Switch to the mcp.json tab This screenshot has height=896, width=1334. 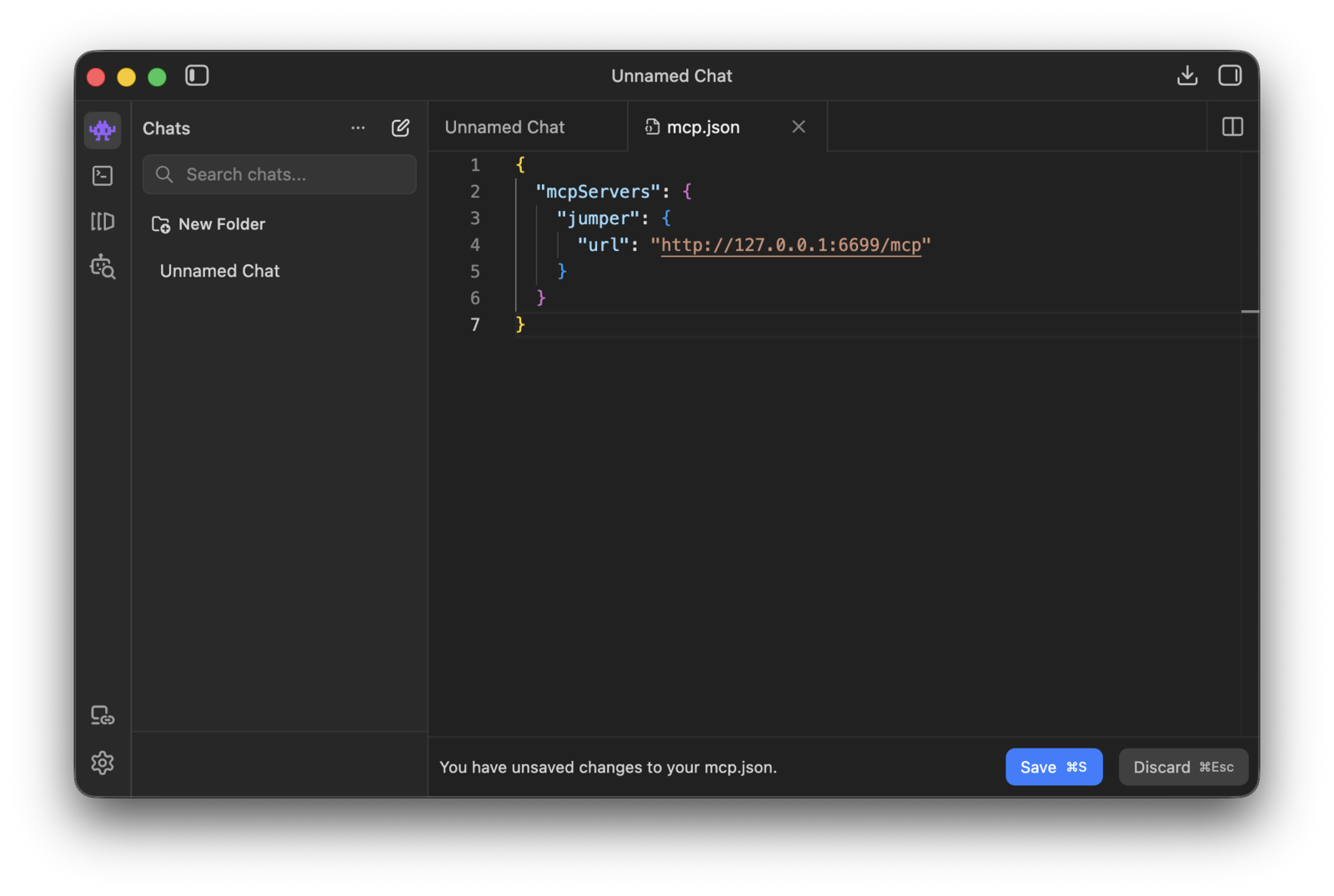[702, 127]
